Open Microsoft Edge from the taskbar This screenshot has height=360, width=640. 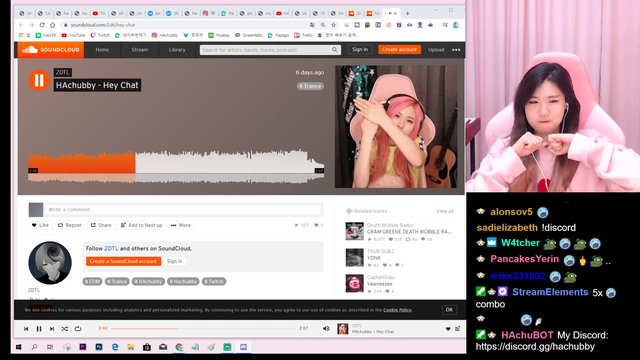(x=115, y=347)
